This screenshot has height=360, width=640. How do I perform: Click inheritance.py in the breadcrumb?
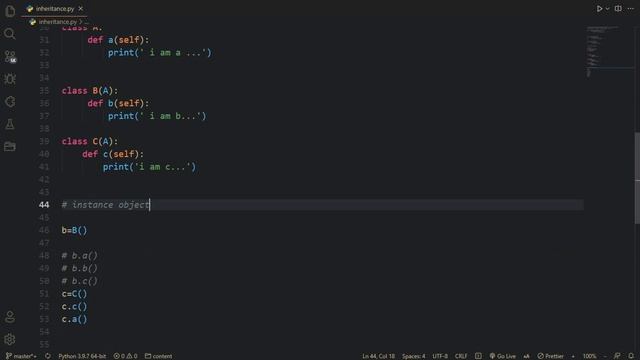pyautogui.click(x=58, y=22)
